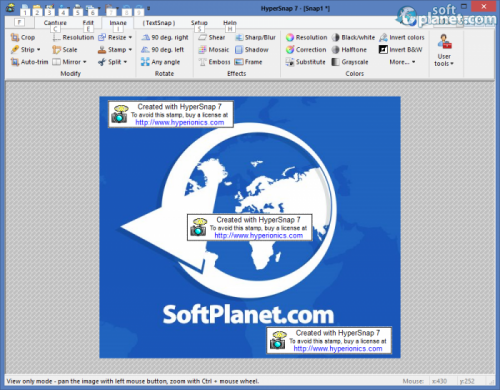Click the Scale tool icon

pos(56,50)
